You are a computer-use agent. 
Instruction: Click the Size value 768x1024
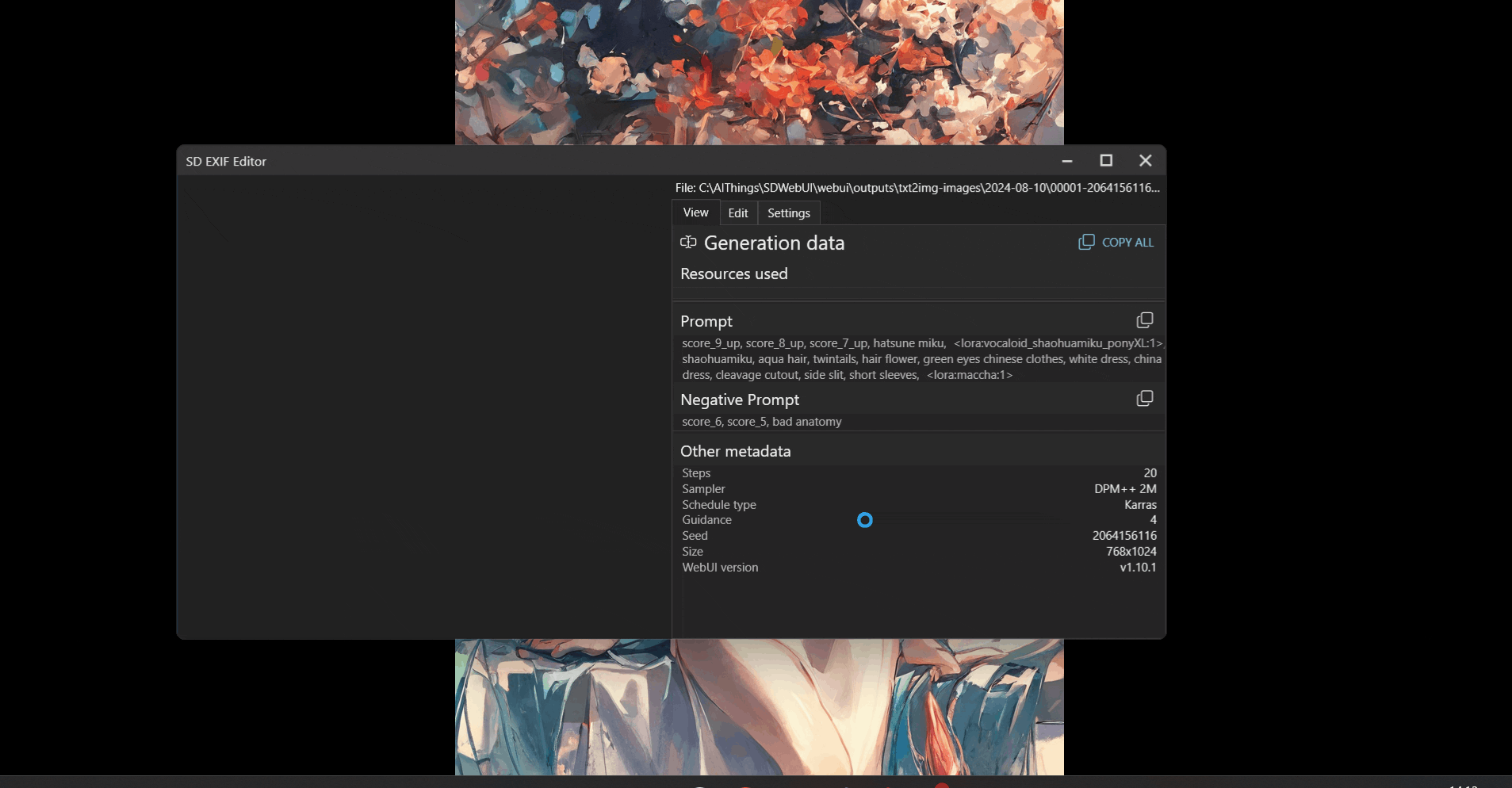pyautogui.click(x=1131, y=552)
